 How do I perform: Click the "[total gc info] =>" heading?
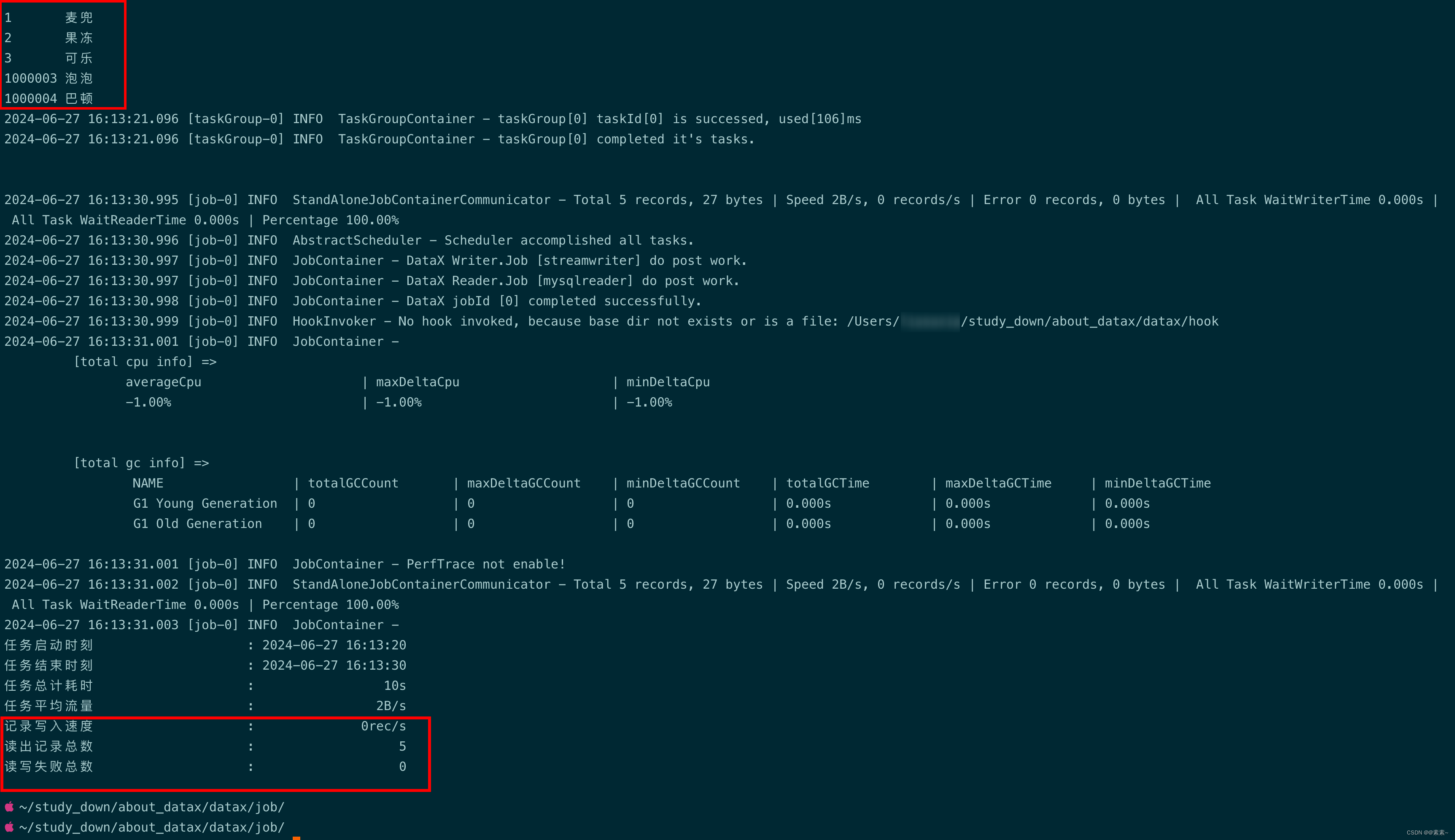[x=141, y=463]
